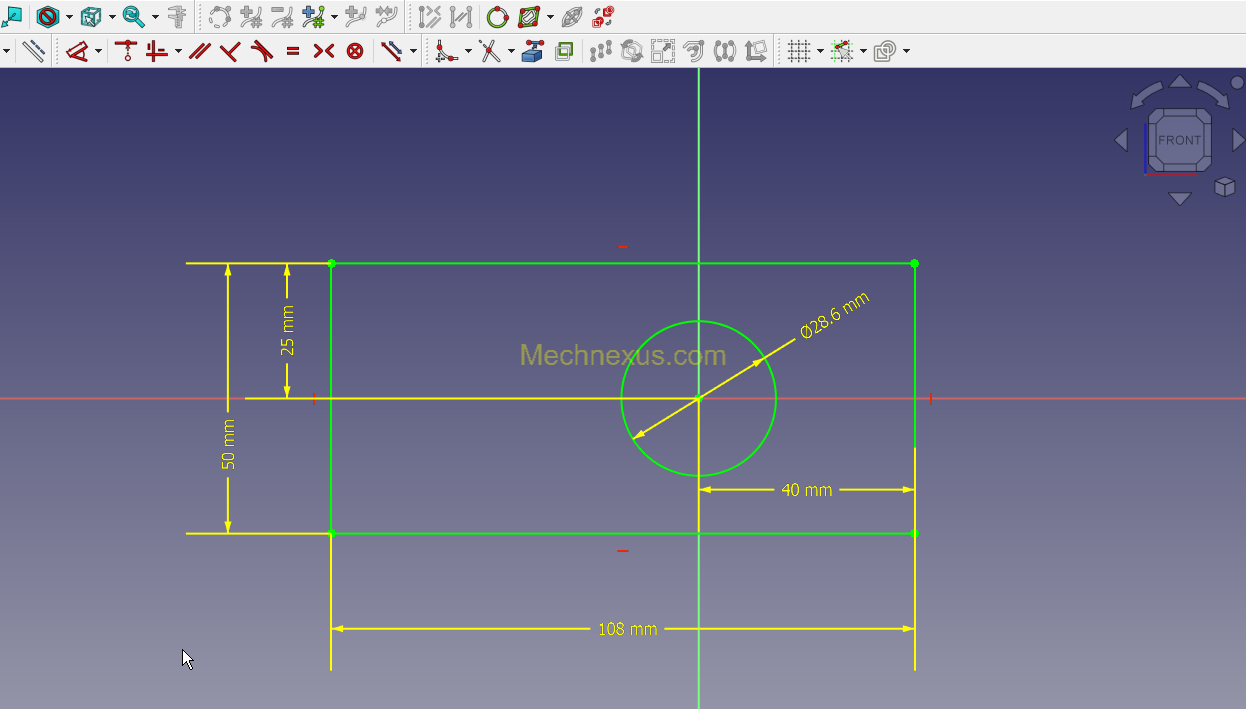The height and width of the screenshot is (709, 1246).
Task: Apply the tangent constraint
Action: pos(261,51)
